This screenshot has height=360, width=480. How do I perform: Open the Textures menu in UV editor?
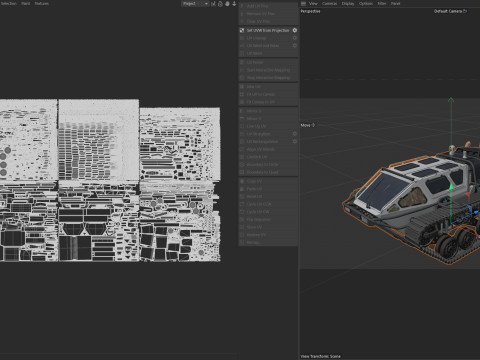click(x=42, y=3)
